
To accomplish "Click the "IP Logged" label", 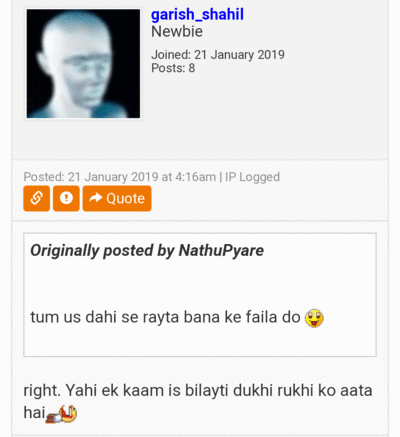I will [x=252, y=177].
